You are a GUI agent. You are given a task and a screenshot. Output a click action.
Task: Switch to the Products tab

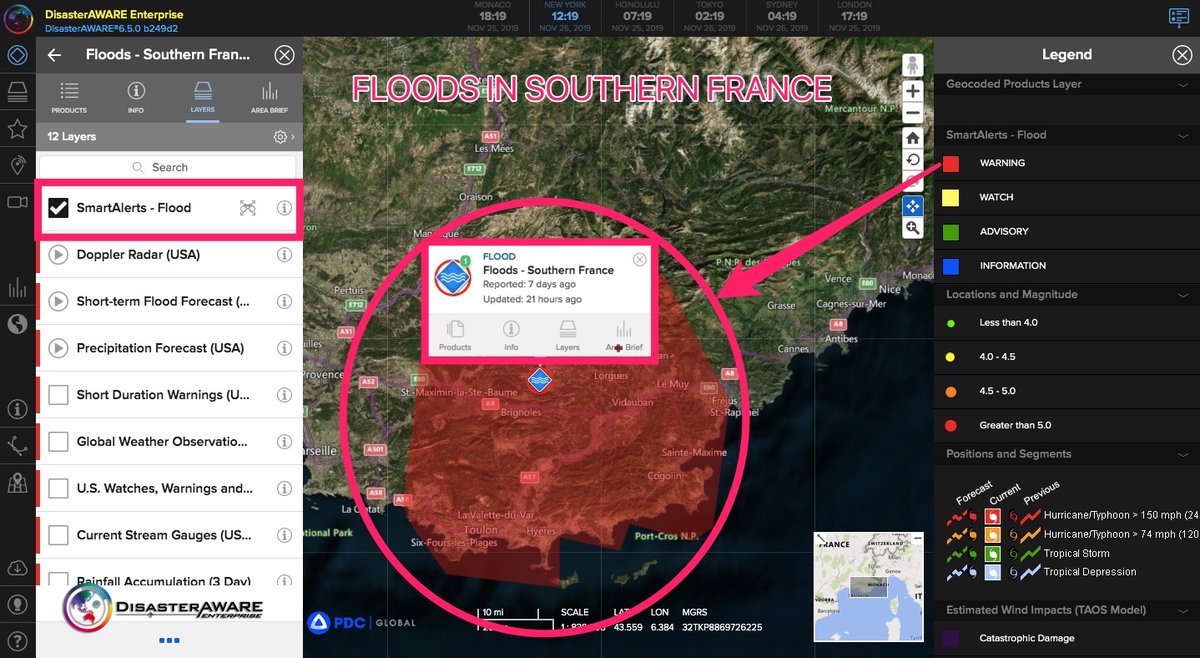(69, 97)
